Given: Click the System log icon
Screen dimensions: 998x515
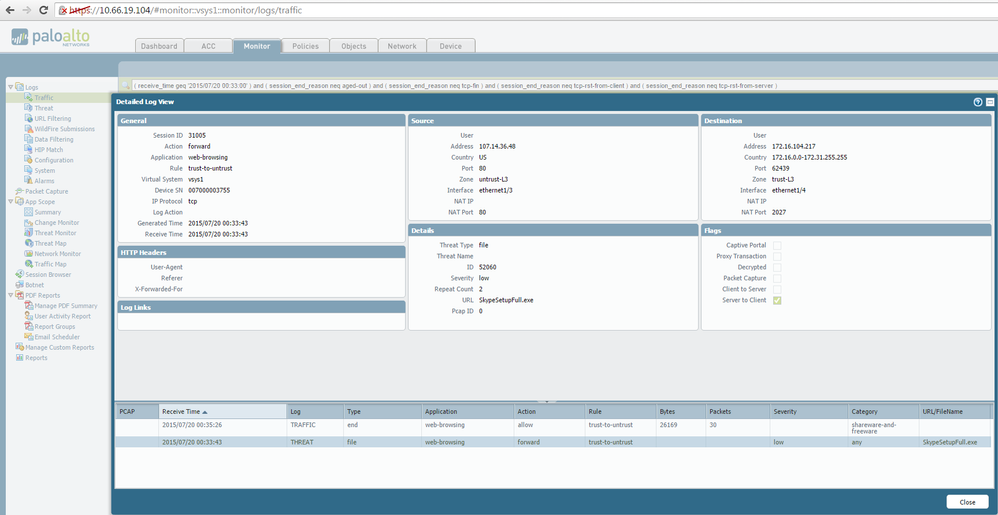Looking at the screenshot, I should point(29,170).
